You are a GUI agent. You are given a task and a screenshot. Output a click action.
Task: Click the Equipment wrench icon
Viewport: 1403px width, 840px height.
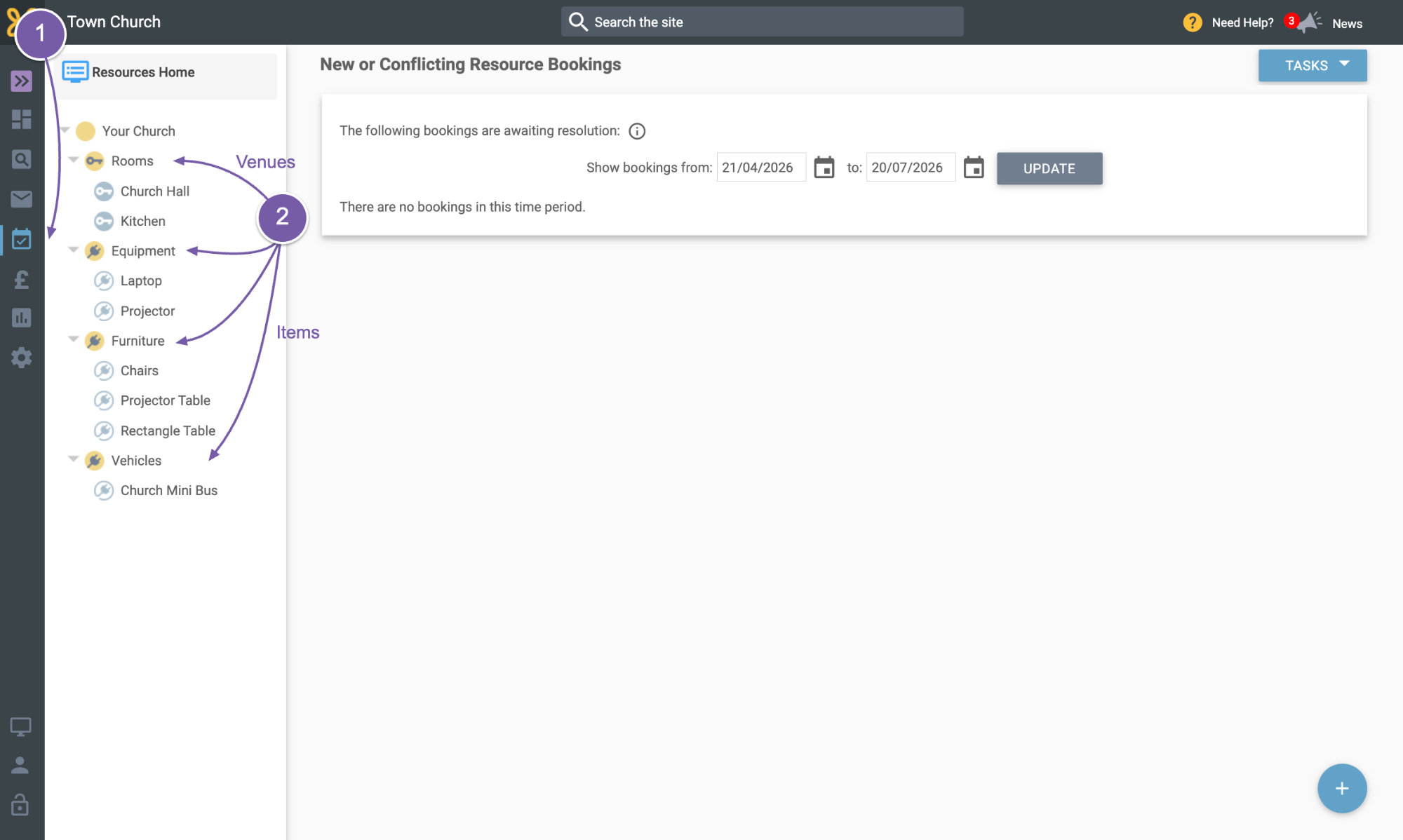[x=95, y=251]
